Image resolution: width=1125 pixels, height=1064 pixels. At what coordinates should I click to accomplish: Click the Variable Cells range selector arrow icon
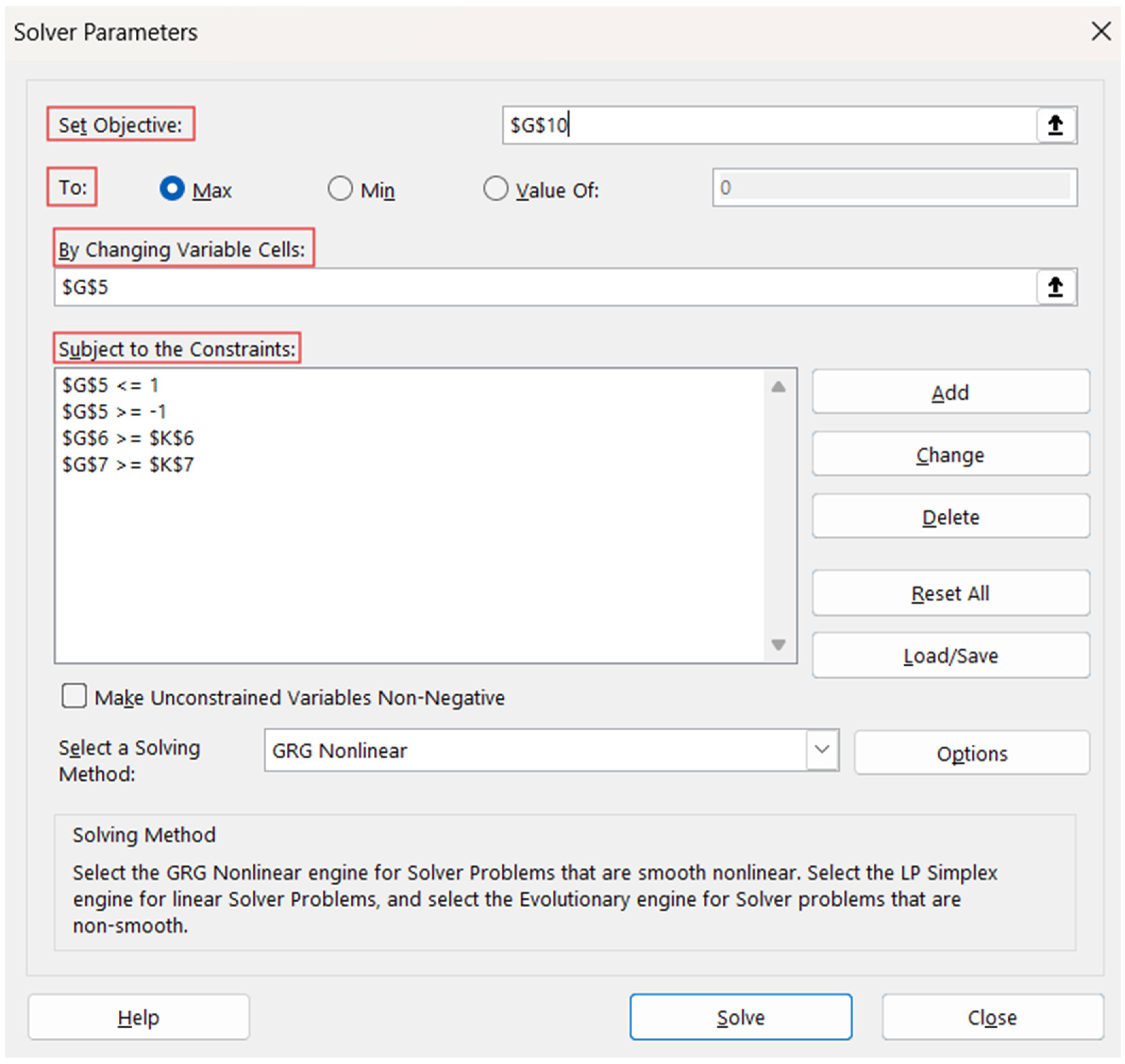(x=1056, y=287)
